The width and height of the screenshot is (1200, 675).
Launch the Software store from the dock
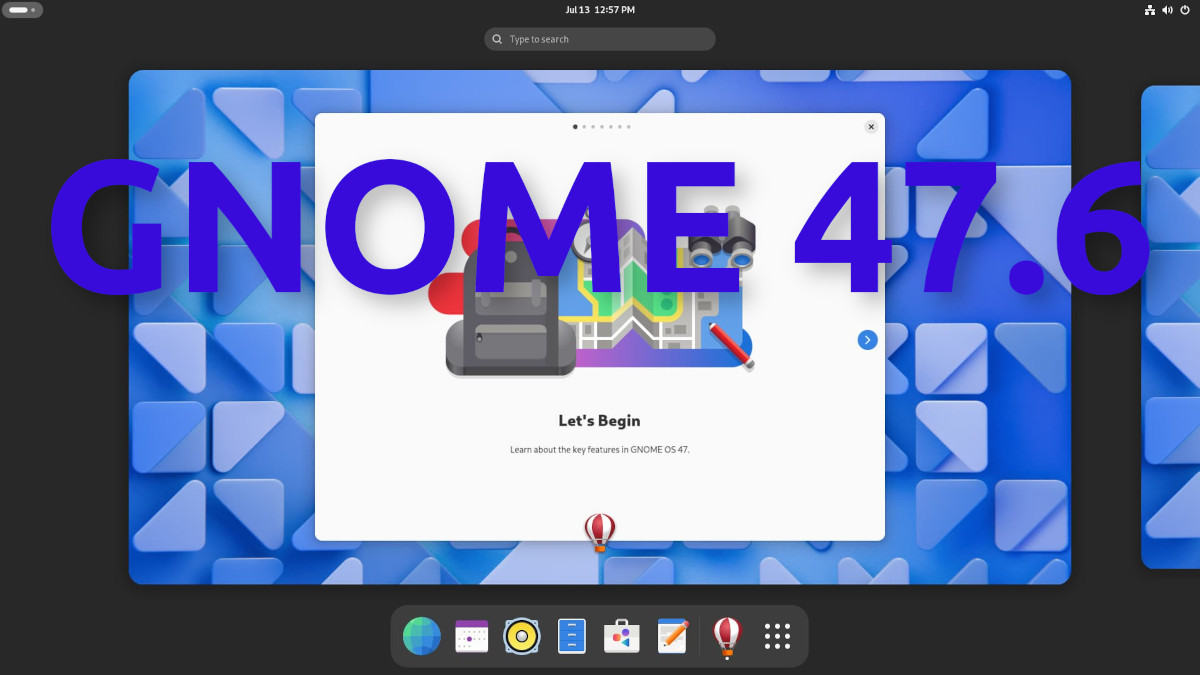[x=621, y=636]
